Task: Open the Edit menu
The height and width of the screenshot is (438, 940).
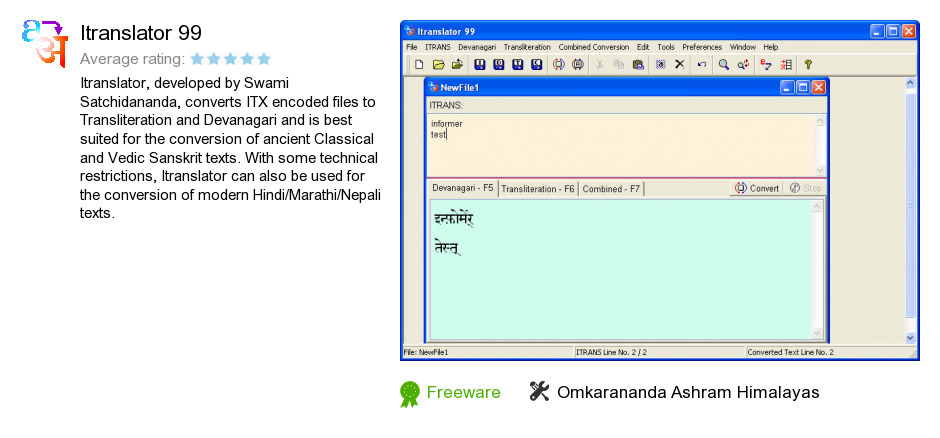Action: (x=643, y=47)
